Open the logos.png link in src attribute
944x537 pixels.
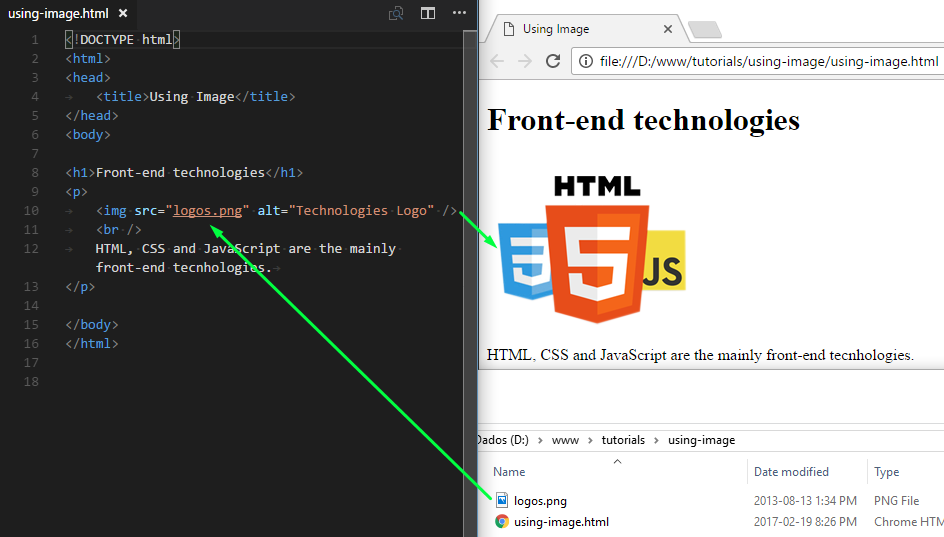pyautogui.click(x=208, y=211)
